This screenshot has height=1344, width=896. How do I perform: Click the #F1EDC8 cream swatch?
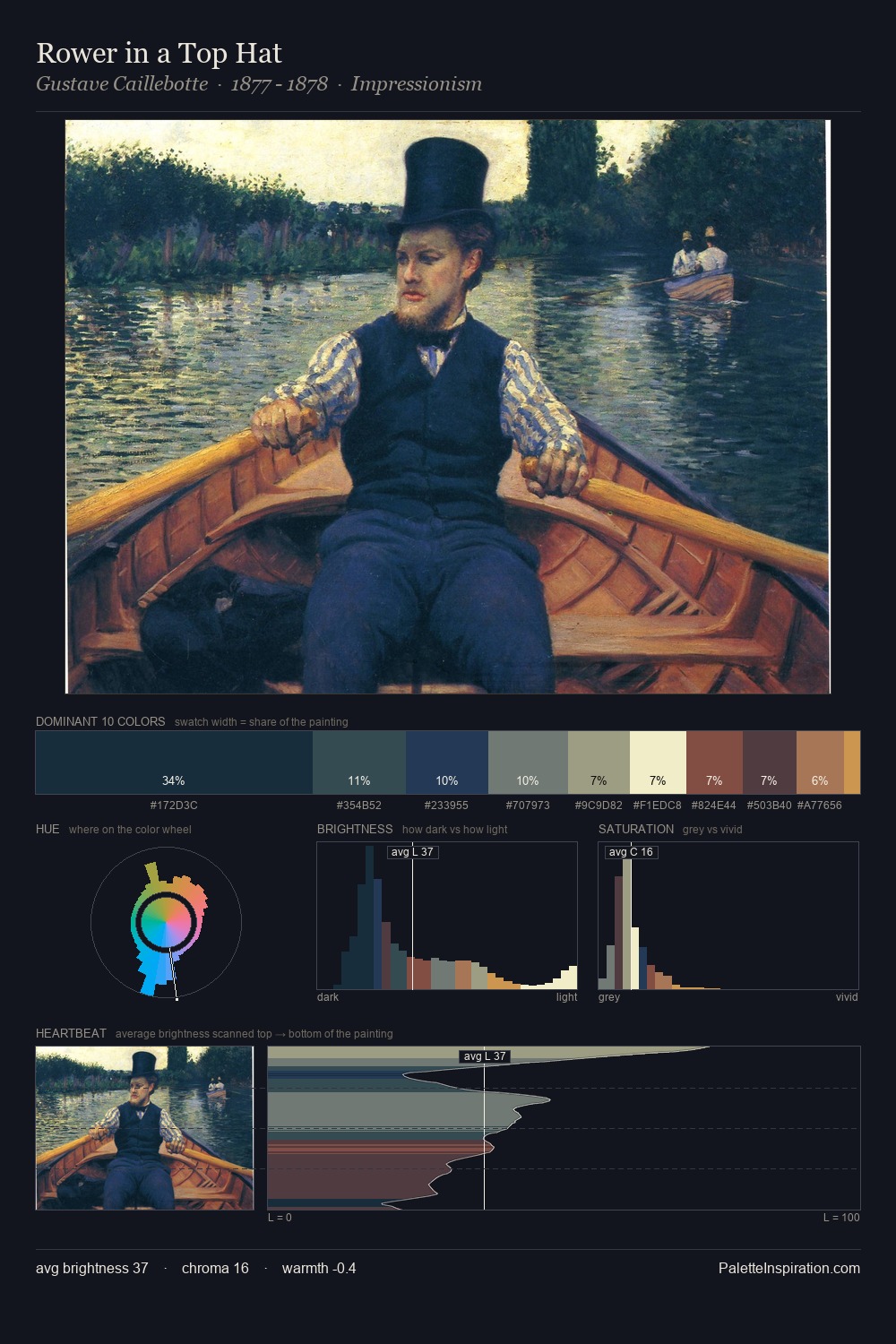tap(658, 762)
